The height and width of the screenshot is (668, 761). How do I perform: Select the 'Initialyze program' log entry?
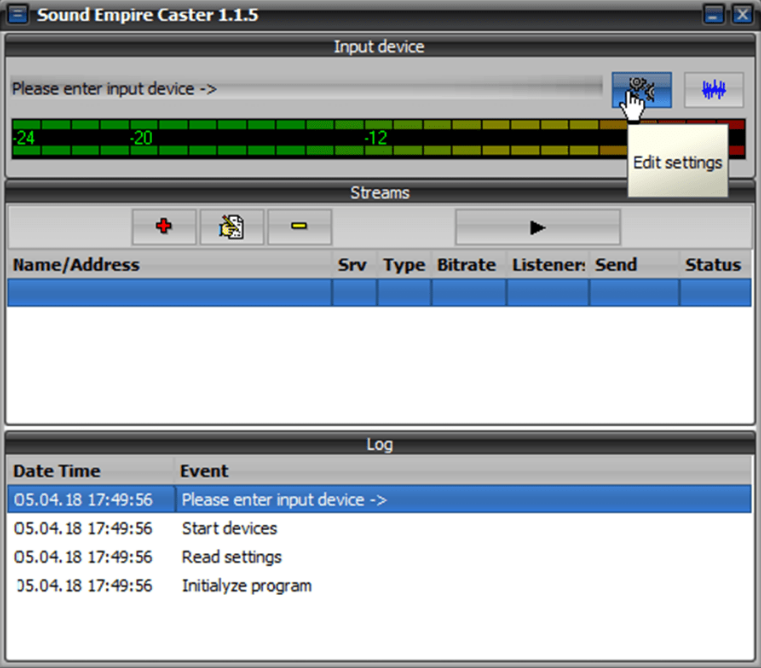click(380, 585)
